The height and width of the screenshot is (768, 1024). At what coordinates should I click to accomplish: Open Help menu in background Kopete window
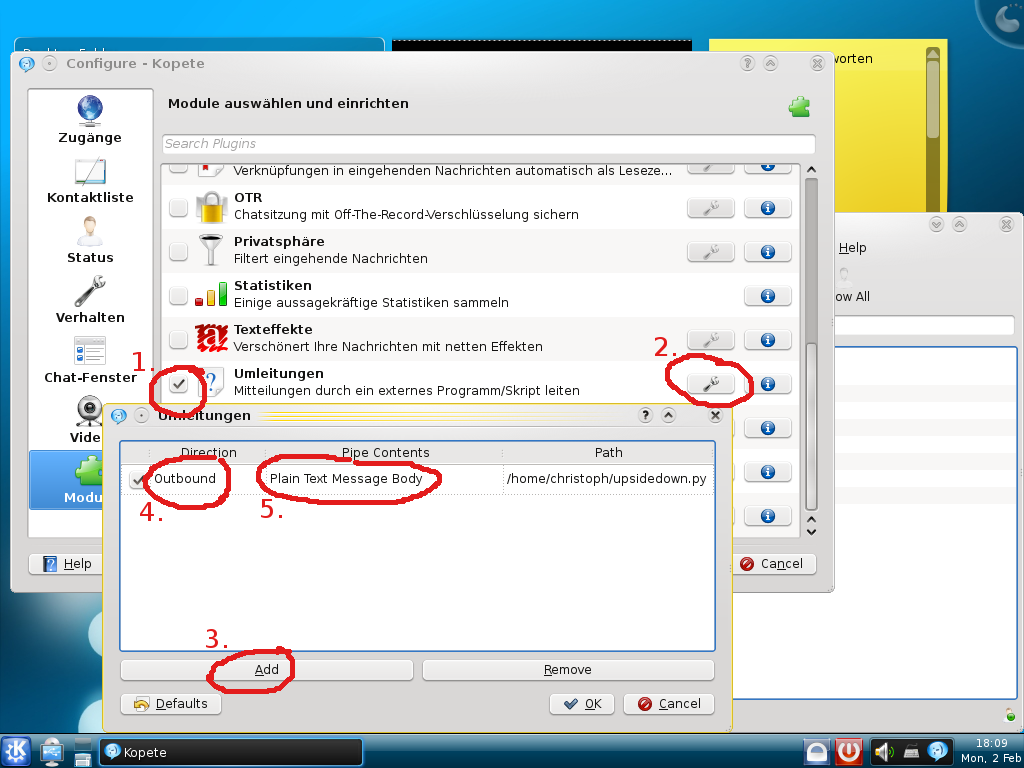coord(852,248)
